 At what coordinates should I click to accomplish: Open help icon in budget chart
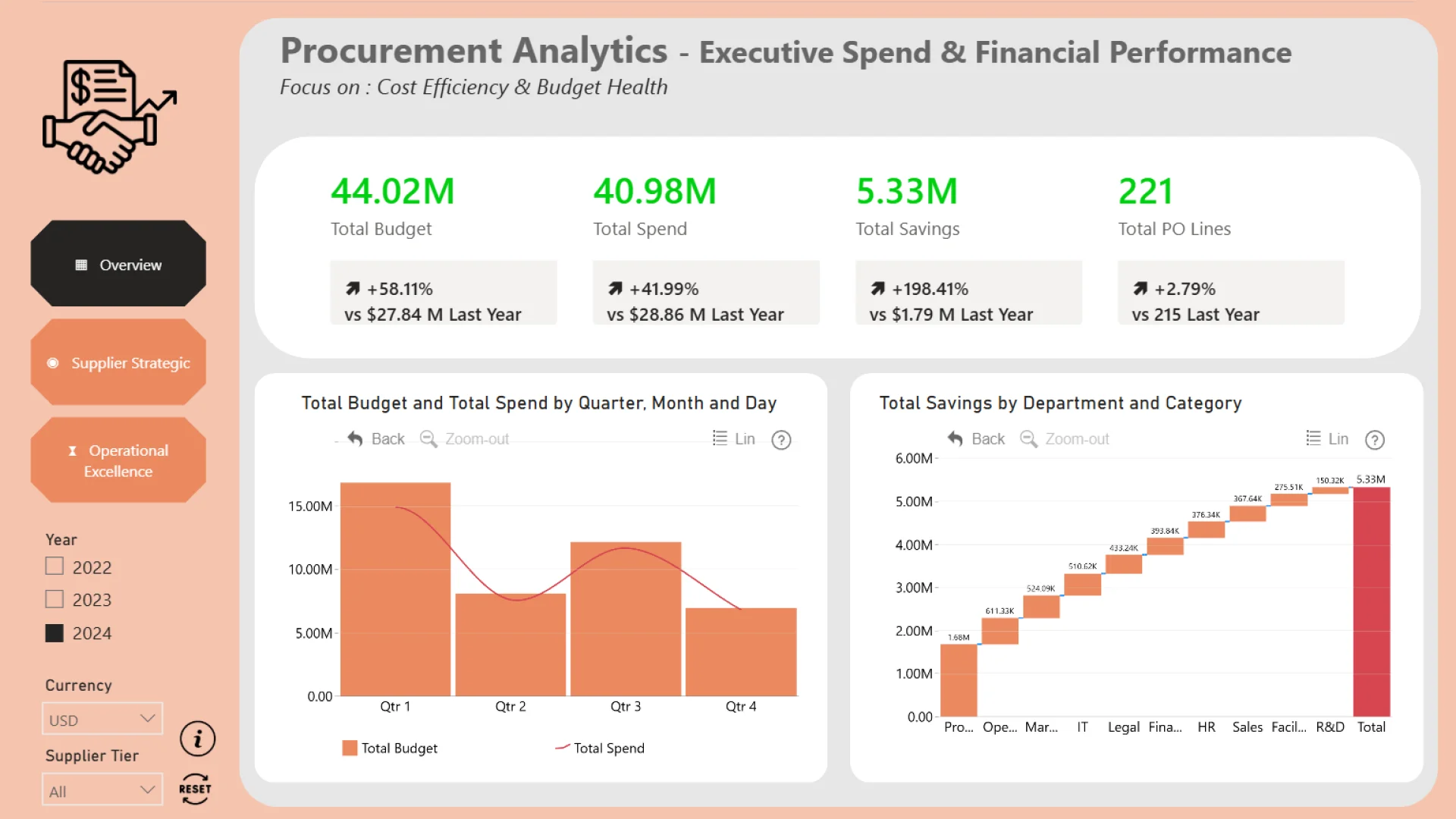click(781, 440)
